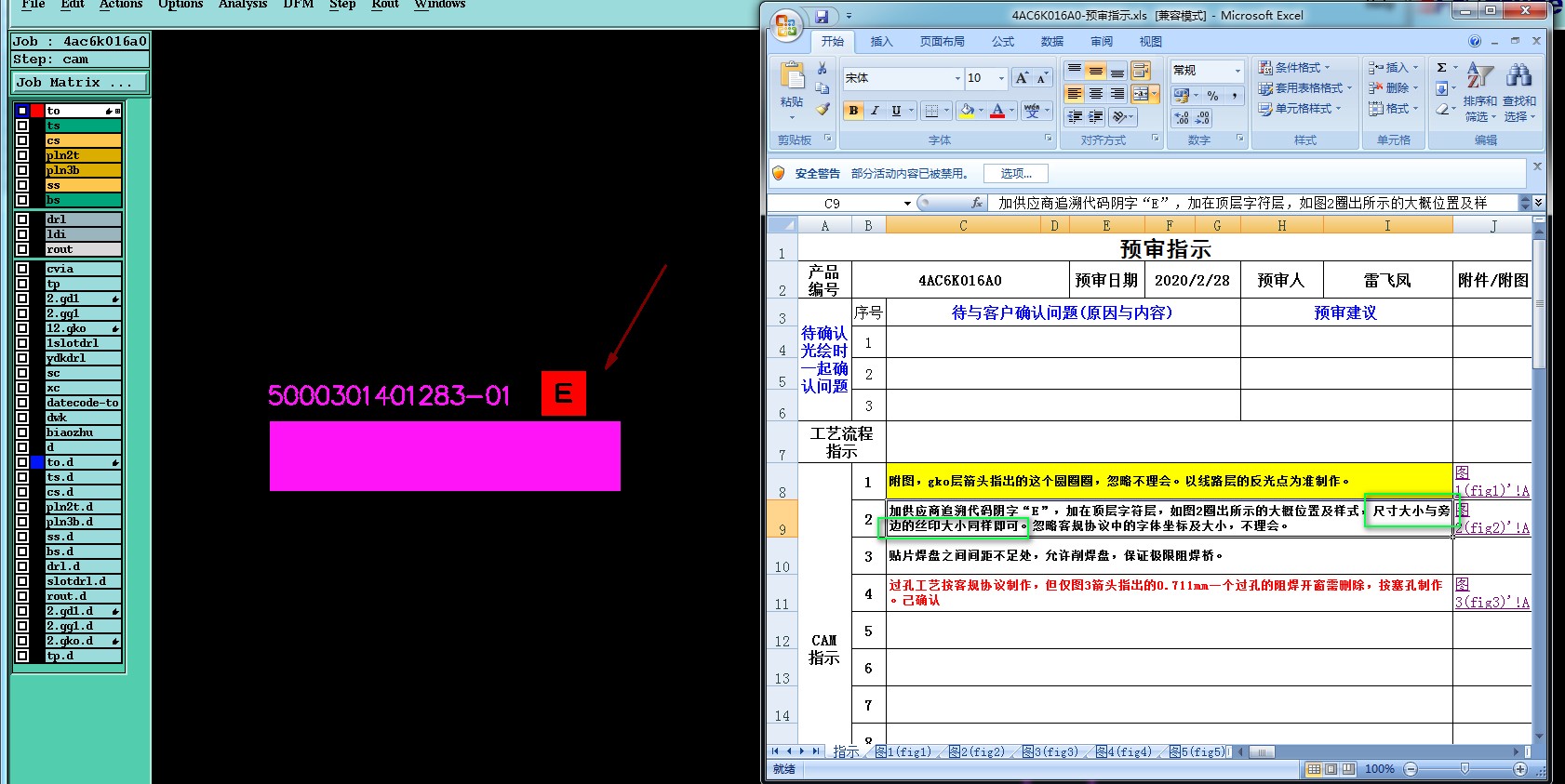Click the zoom slider handle
This screenshot has height=784, width=1565.
(1465, 769)
